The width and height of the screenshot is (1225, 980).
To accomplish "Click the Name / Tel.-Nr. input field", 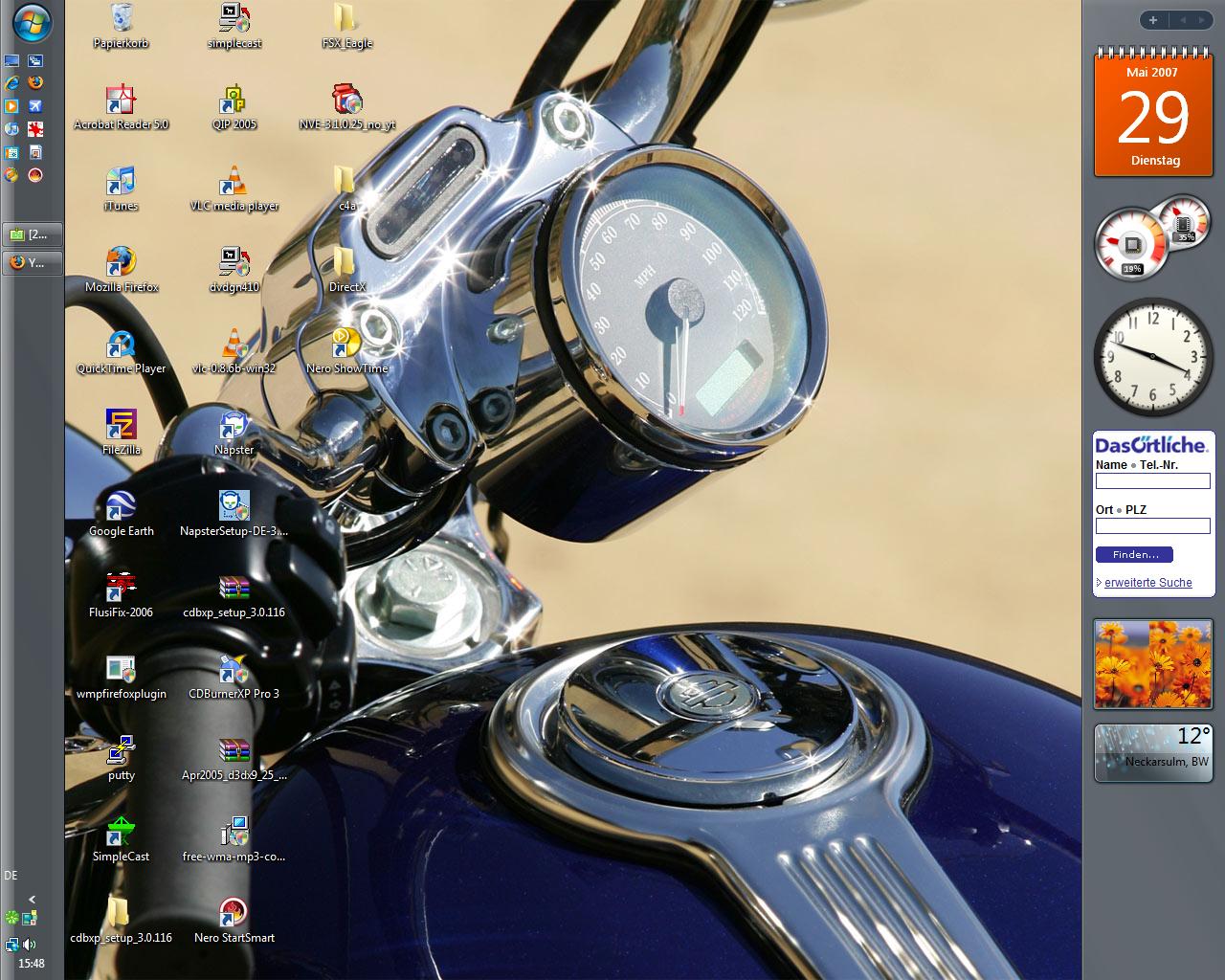I will [1152, 481].
